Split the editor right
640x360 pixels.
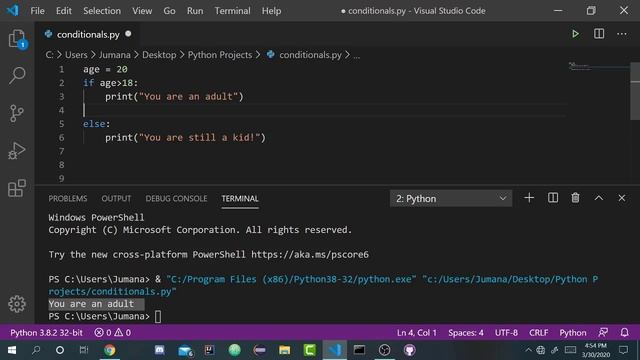[599, 34]
